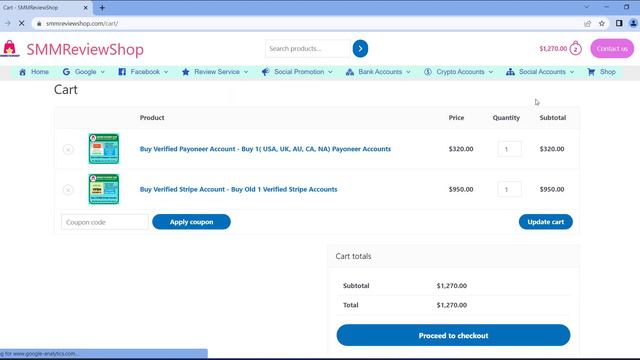Viewport: 640px width, 360px height.
Task: Click the Cart totals heading
Action: click(353, 256)
